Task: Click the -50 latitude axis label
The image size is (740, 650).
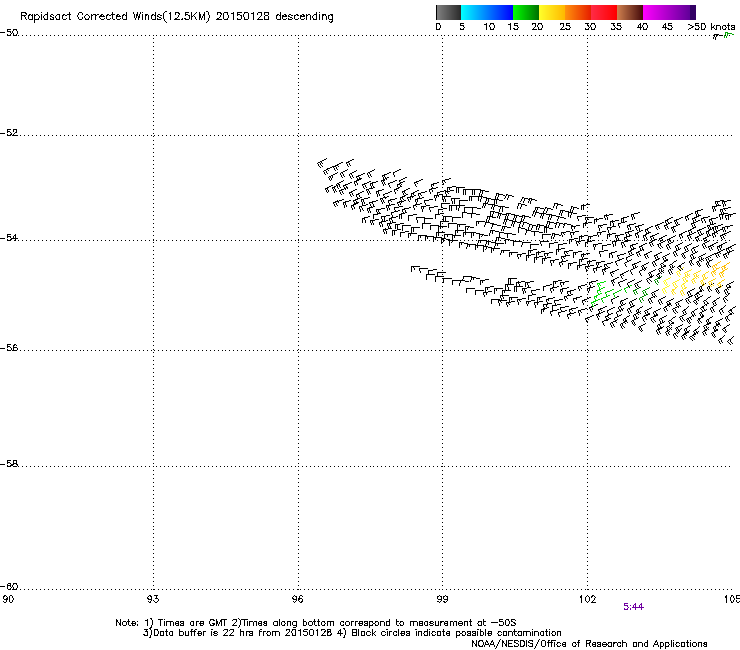Action: pos(9,33)
